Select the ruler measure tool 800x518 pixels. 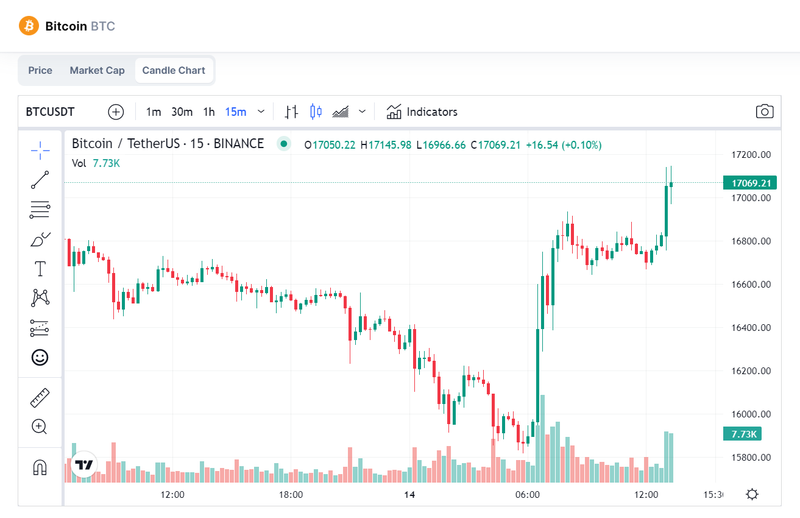tap(40, 397)
